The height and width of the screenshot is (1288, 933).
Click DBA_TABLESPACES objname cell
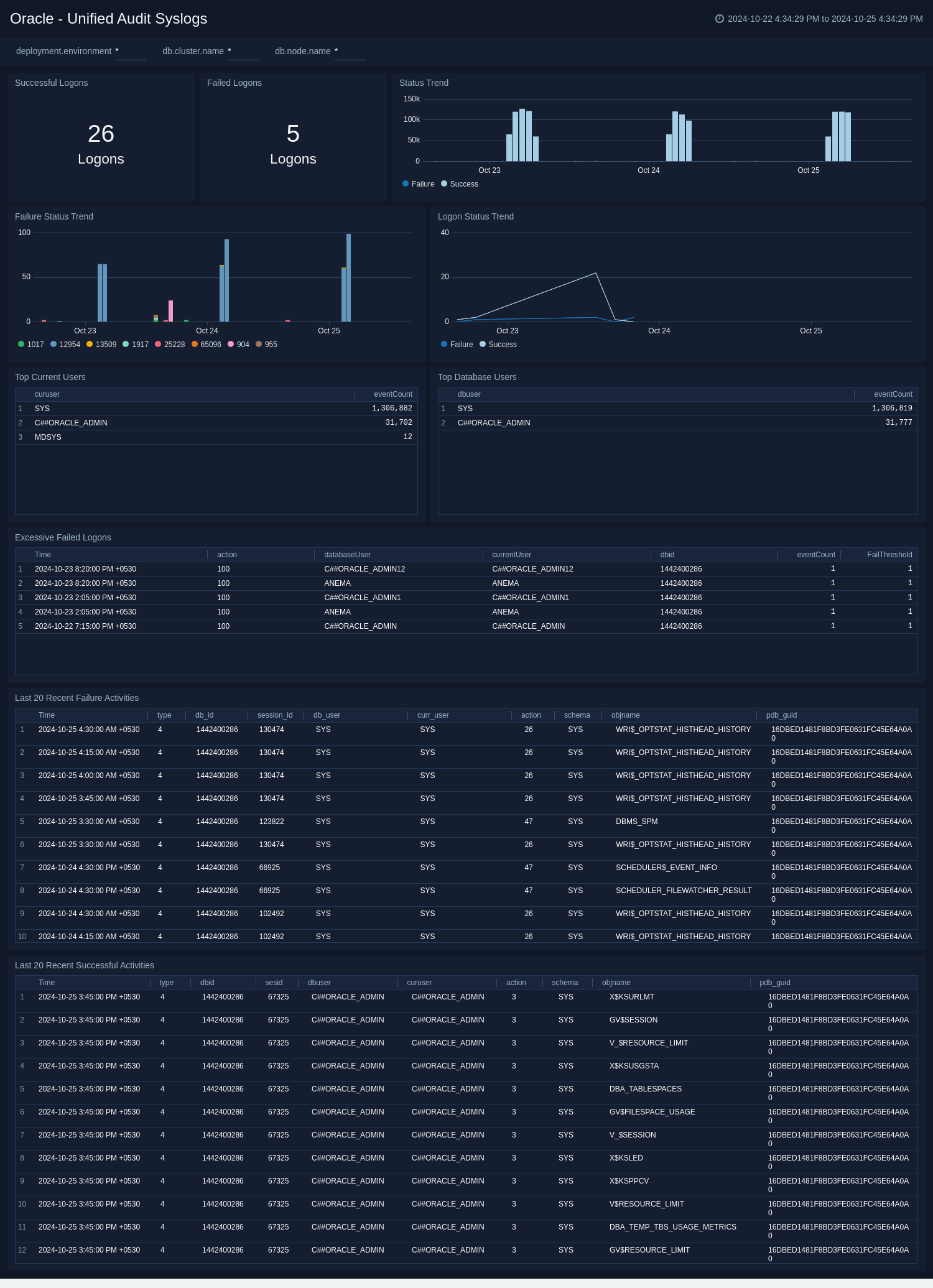point(646,1089)
